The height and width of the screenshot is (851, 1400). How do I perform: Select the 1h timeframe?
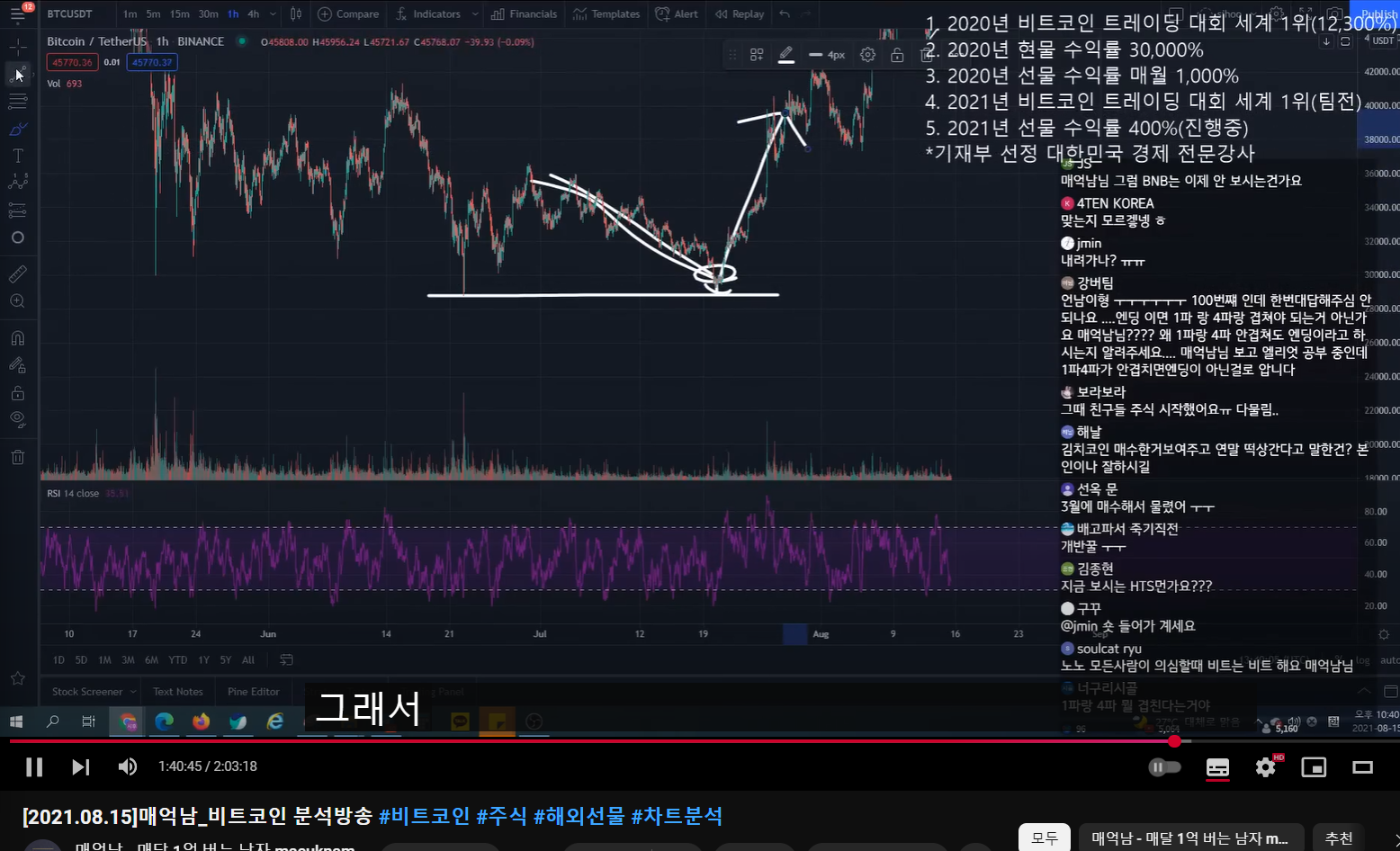pos(233,14)
